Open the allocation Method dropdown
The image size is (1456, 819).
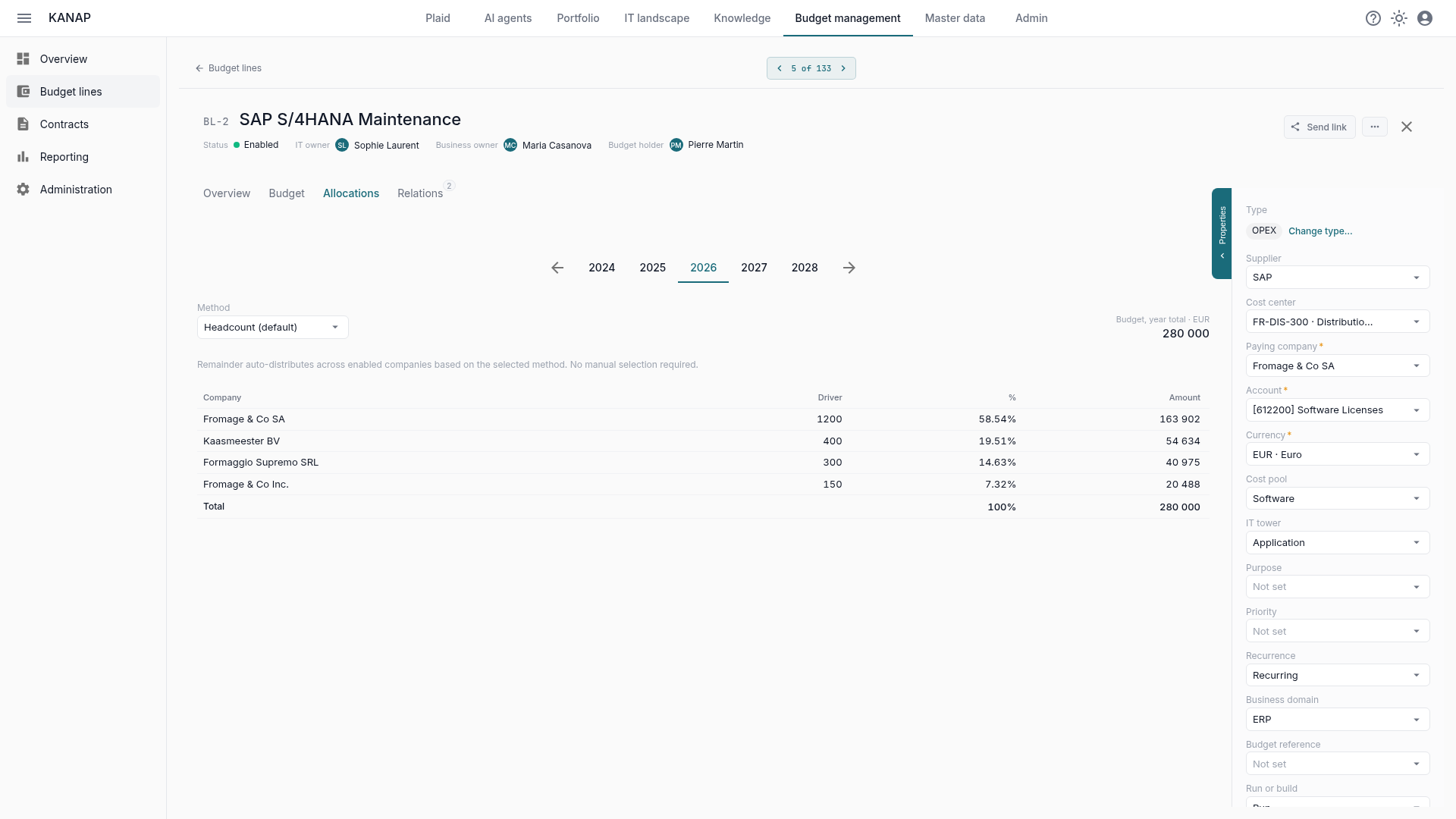pos(273,328)
